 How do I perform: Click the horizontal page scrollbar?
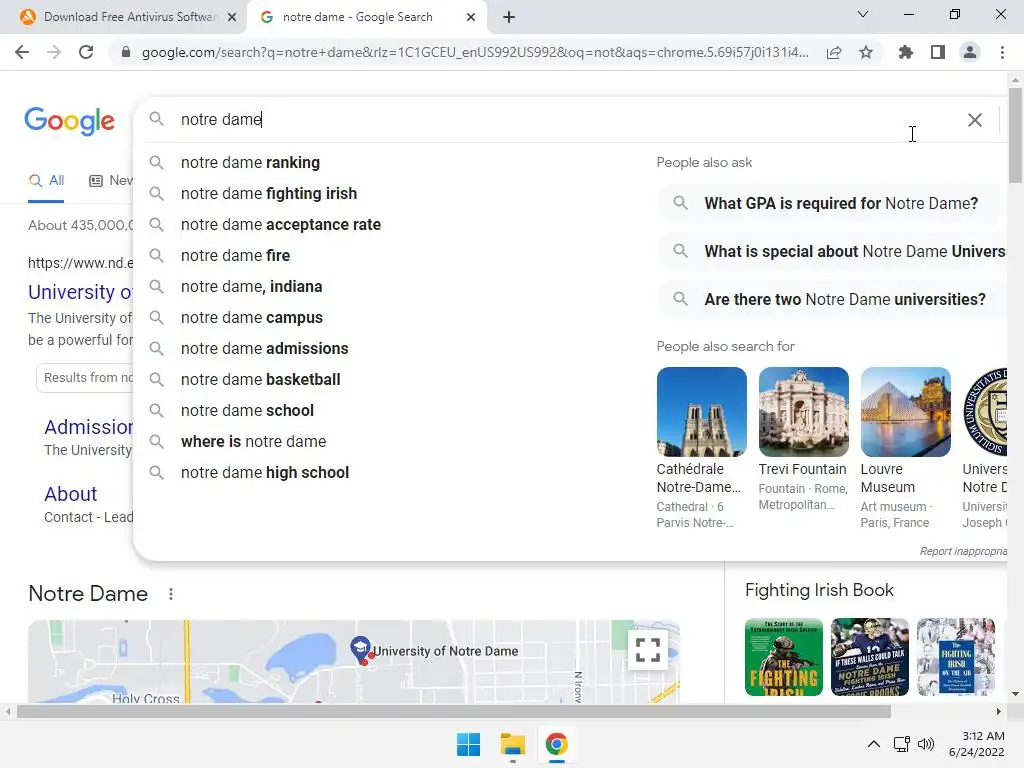454,711
